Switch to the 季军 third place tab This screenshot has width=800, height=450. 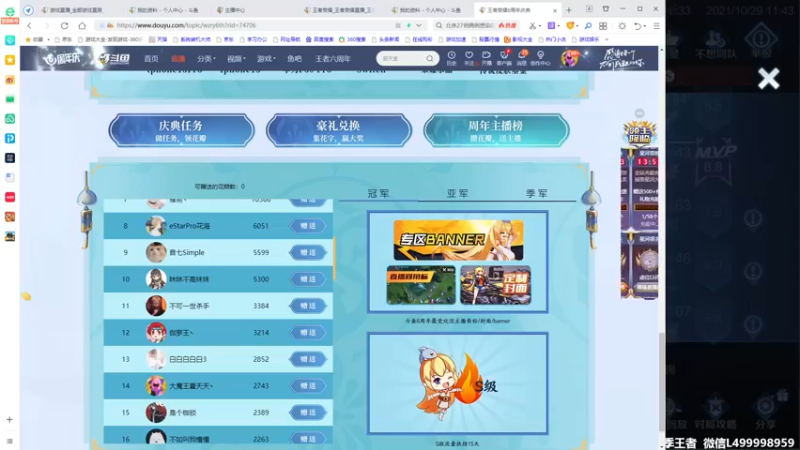pos(537,193)
